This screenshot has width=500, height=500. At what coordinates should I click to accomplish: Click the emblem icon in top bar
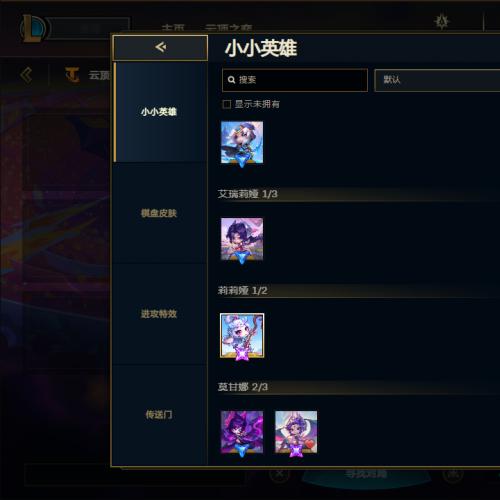[442, 22]
